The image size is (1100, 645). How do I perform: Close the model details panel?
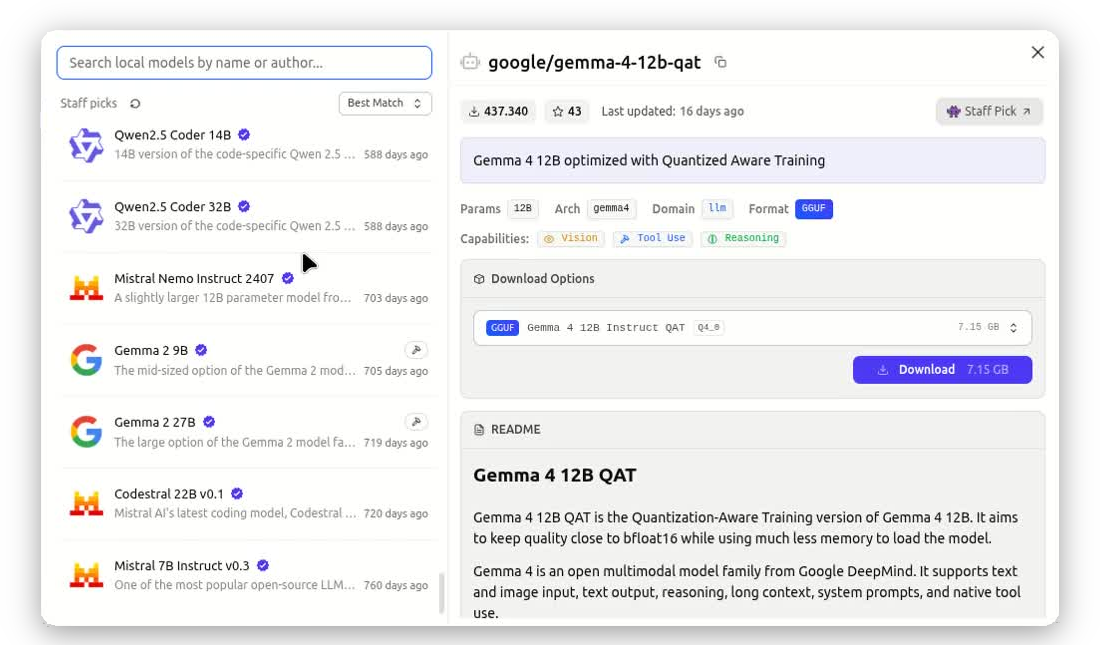1038,53
